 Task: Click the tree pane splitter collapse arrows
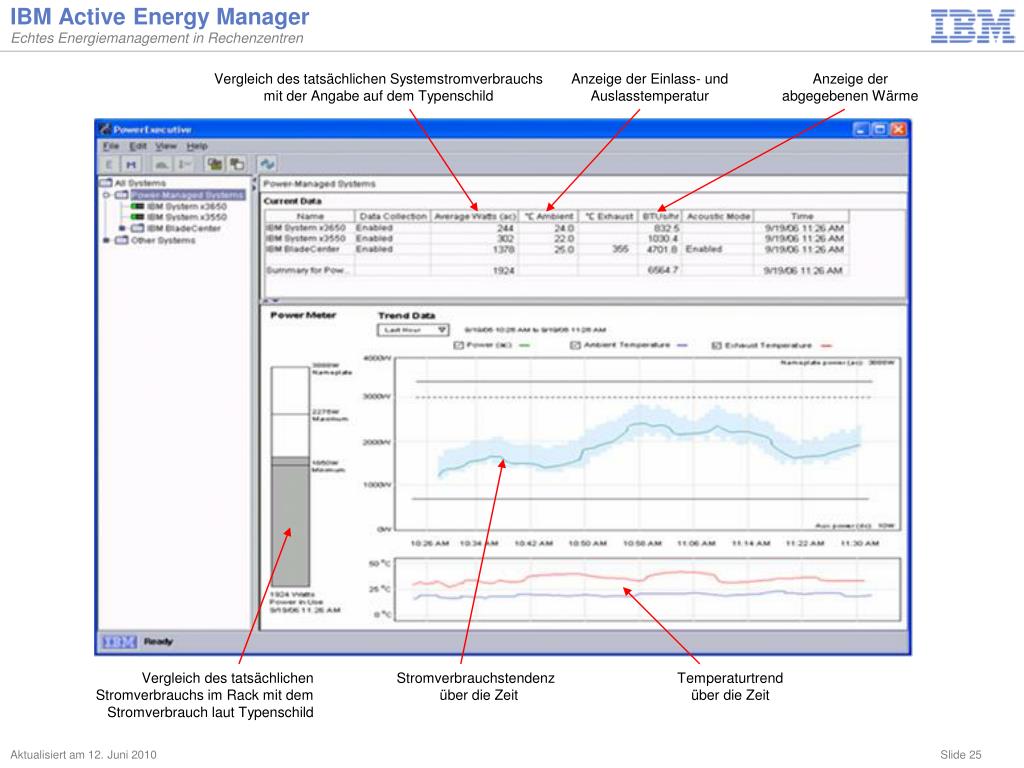click(x=255, y=184)
